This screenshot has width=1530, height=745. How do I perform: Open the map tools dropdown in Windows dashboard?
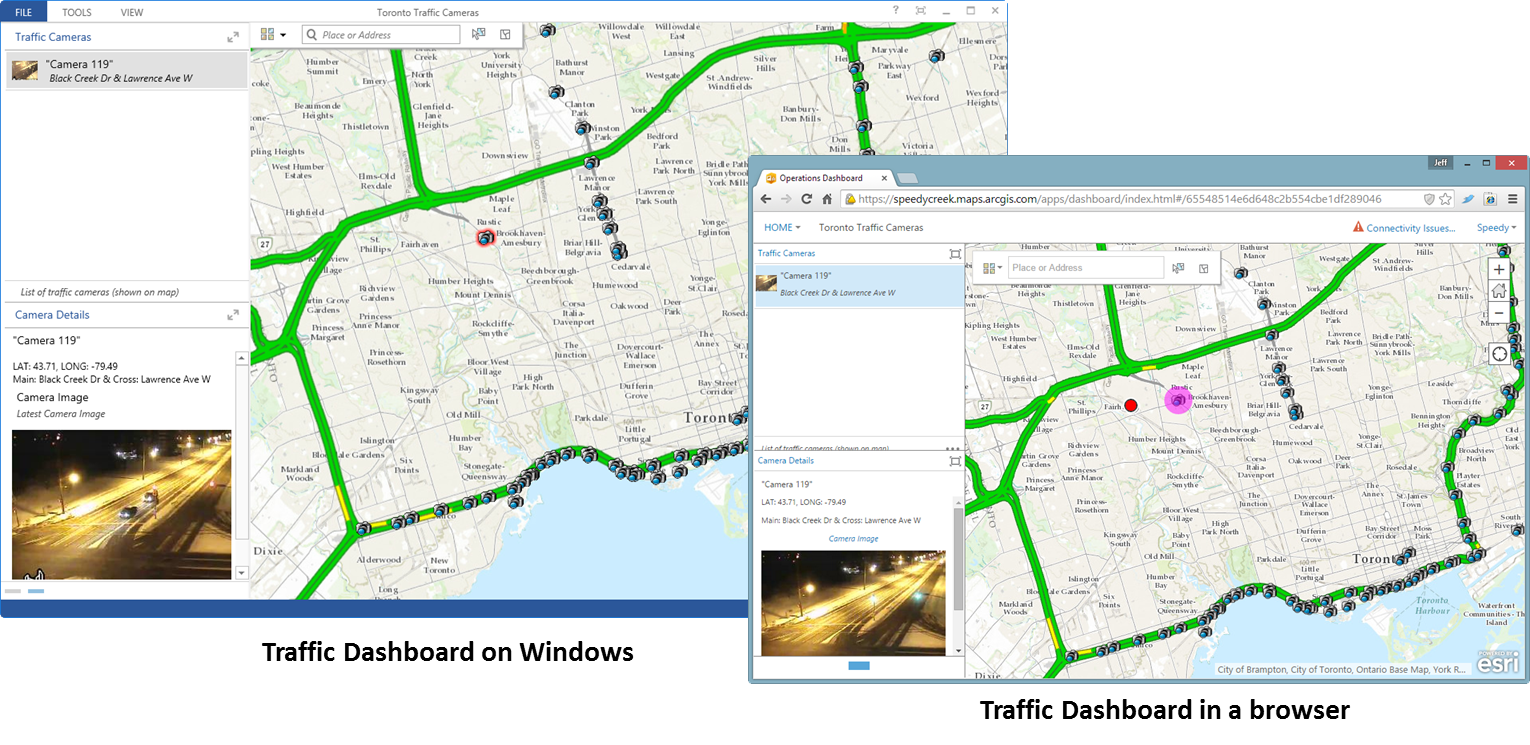[x=273, y=34]
